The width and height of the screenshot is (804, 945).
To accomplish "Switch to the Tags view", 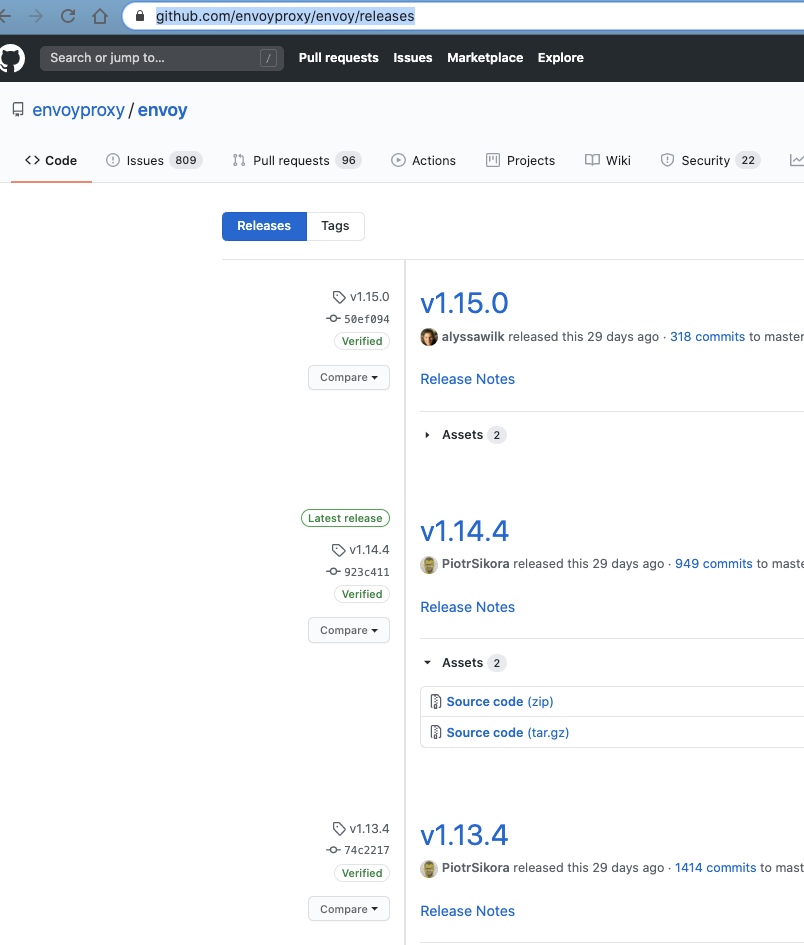I will [x=335, y=226].
